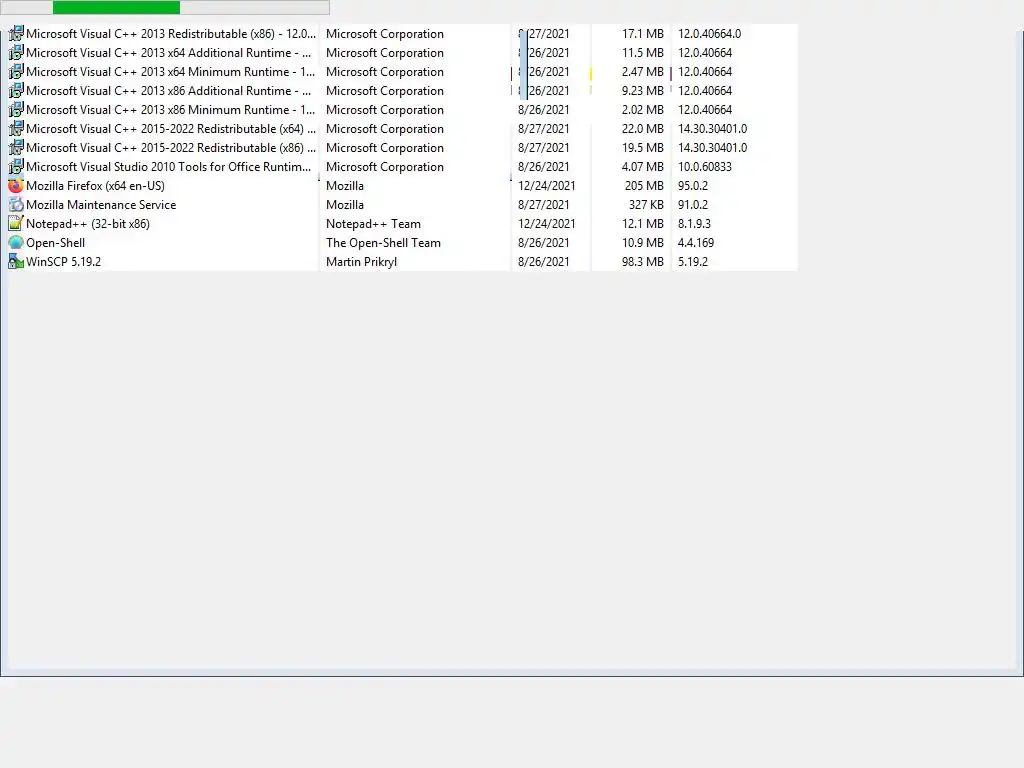1024x768 pixels.
Task: Select Visual Studio 2010 Tools for Office Runtime
Action: (168, 167)
